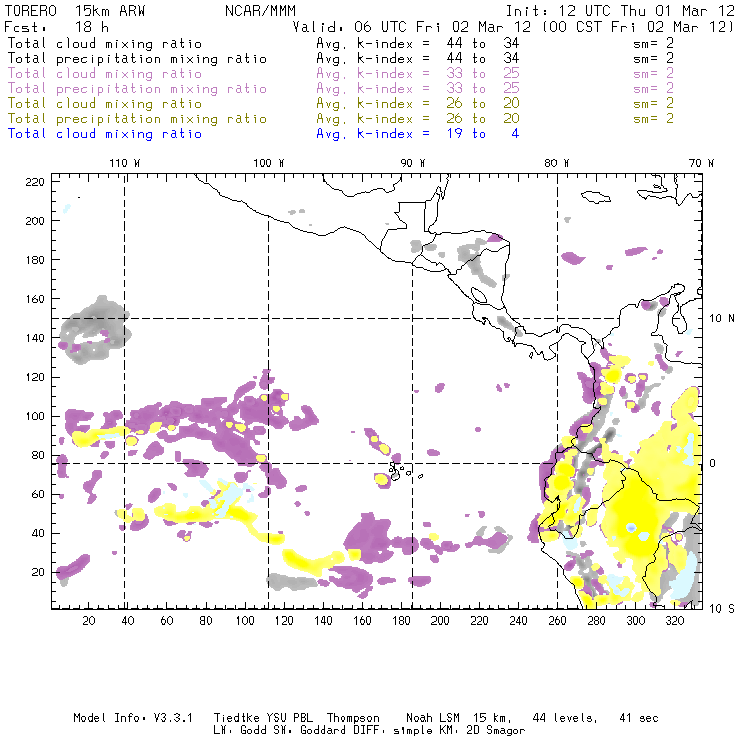Click the "220" tick on the vertical axis

pyautogui.click(x=35, y=182)
